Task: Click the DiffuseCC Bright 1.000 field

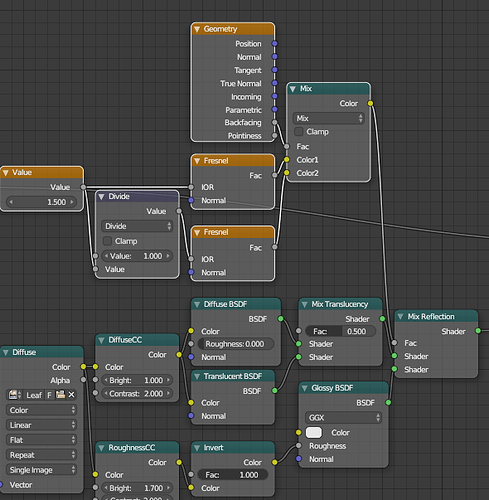Action: pos(137,380)
